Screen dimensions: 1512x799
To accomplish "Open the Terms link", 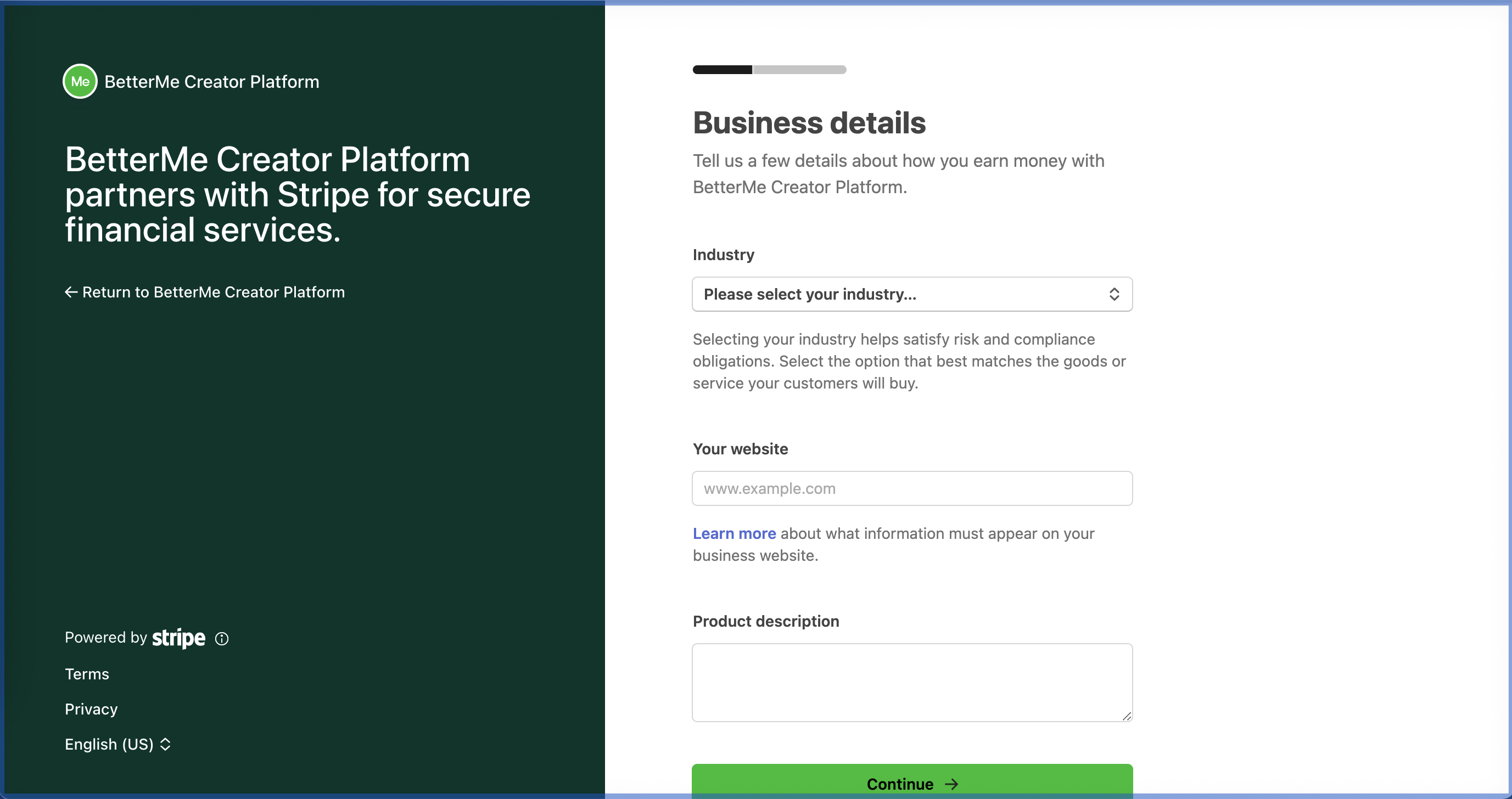I will pos(87,674).
